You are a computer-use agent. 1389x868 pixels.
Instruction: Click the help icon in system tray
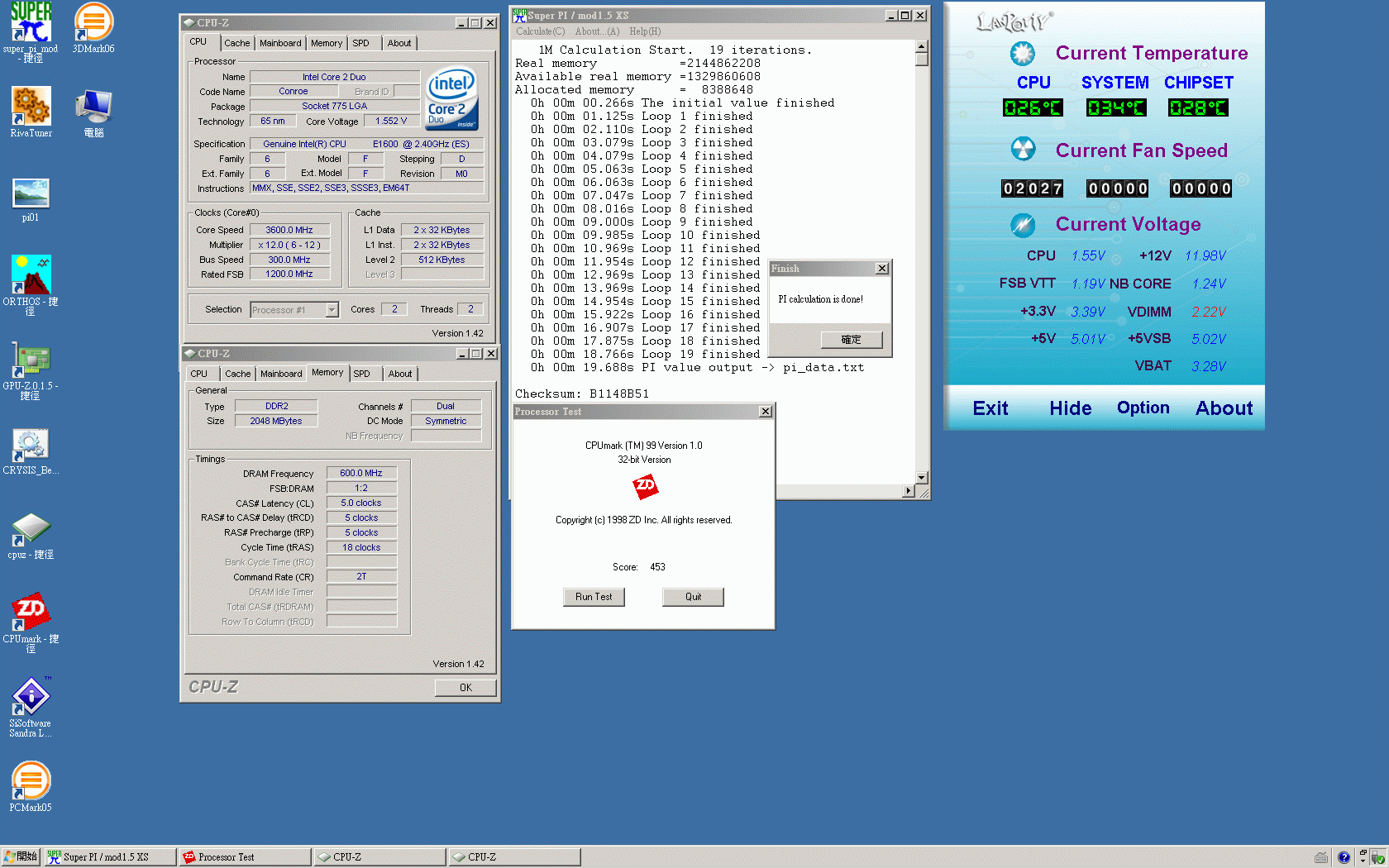click(1344, 857)
